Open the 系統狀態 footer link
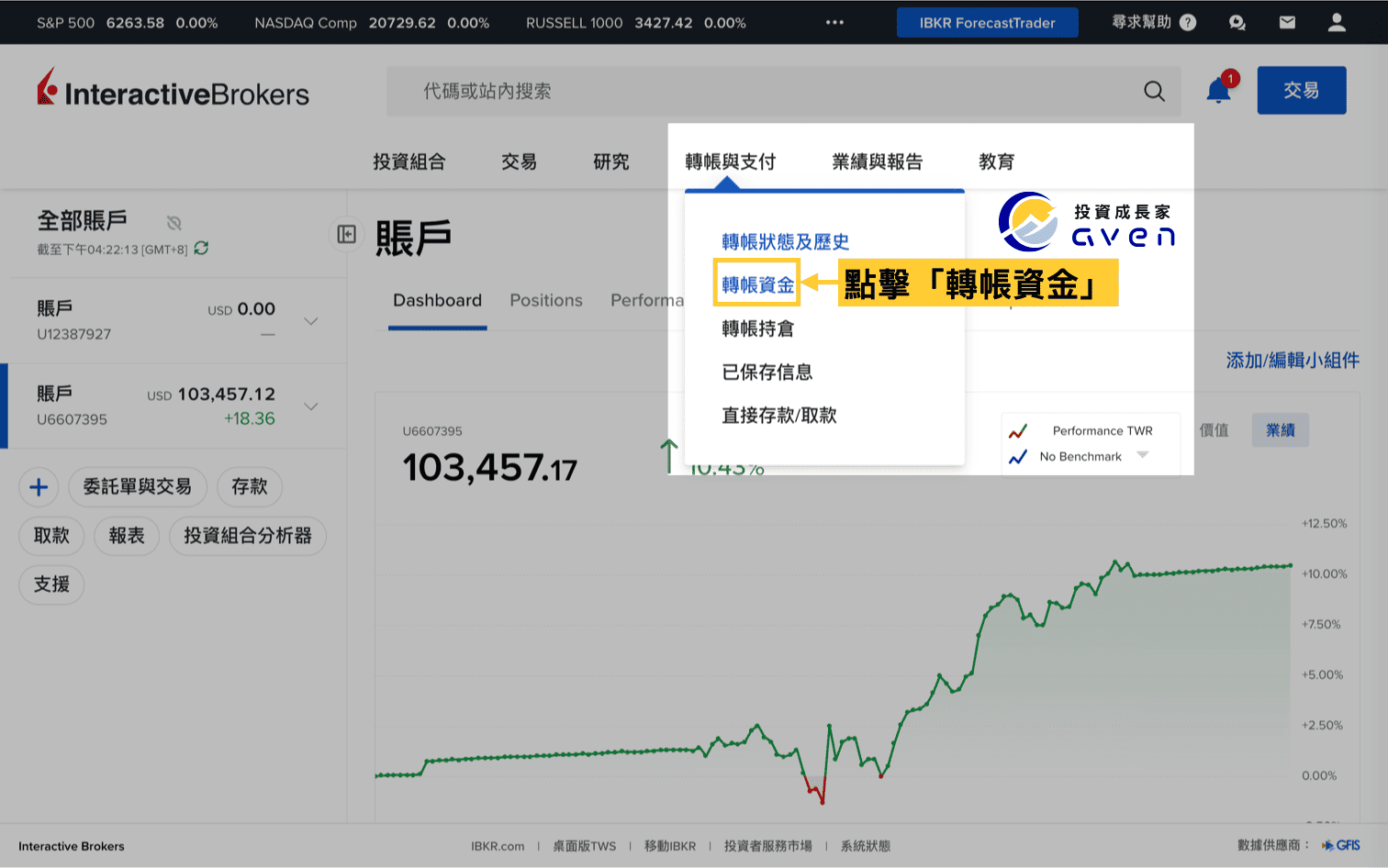 (866, 846)
